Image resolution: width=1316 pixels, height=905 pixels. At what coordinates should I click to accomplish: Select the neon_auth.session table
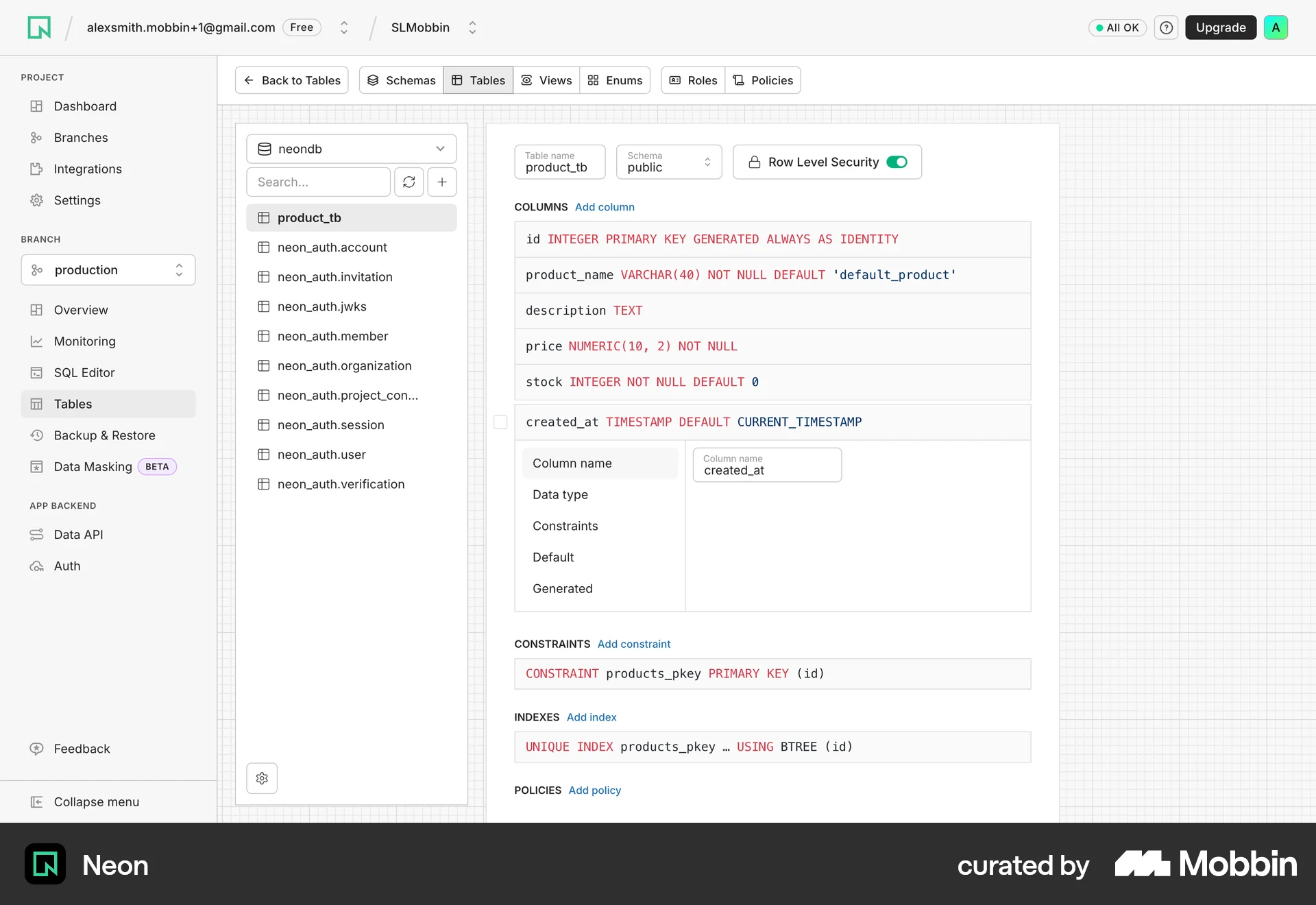pos(352,425)
